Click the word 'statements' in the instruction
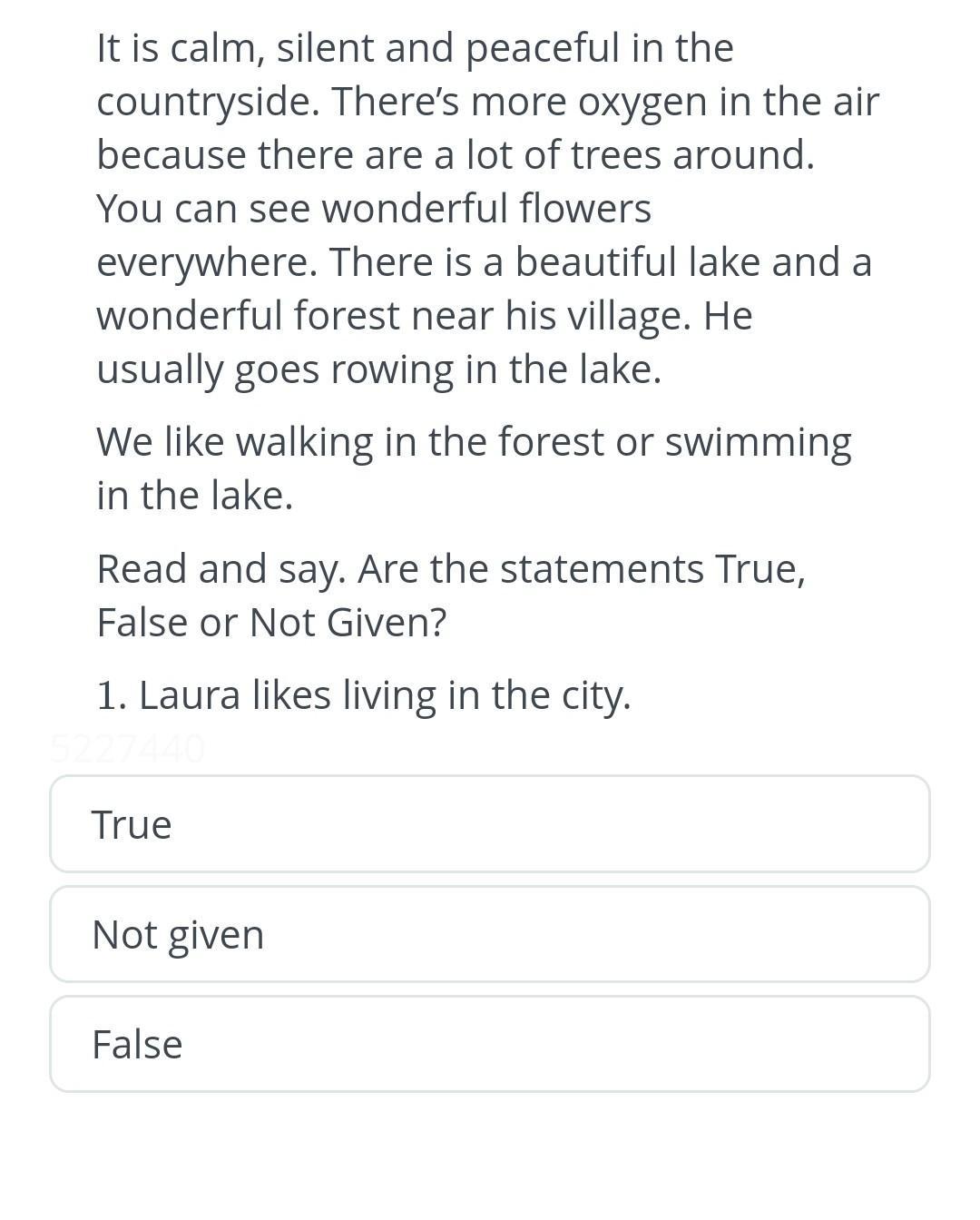Image resolution: width=980 pixels, height=1220 pixels. 602,569
